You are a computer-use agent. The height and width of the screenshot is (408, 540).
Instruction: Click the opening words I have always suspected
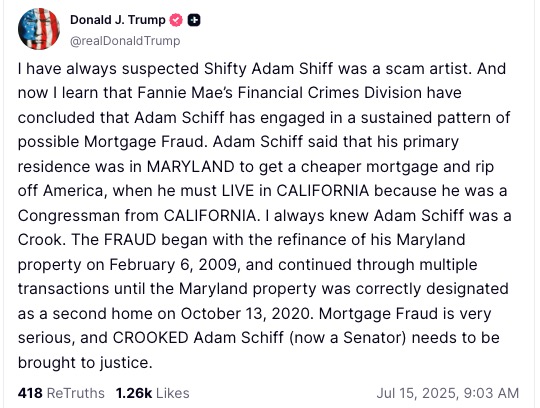tap(108, 69)
